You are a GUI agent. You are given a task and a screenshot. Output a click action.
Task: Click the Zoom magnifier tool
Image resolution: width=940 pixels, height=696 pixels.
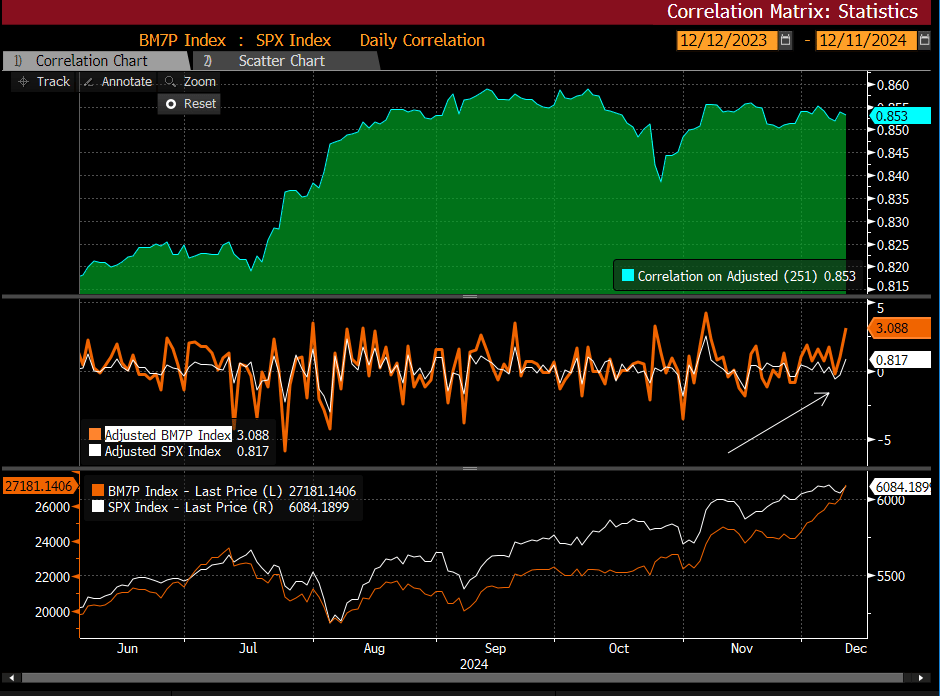pyautogui.click(x=190, y=81)
